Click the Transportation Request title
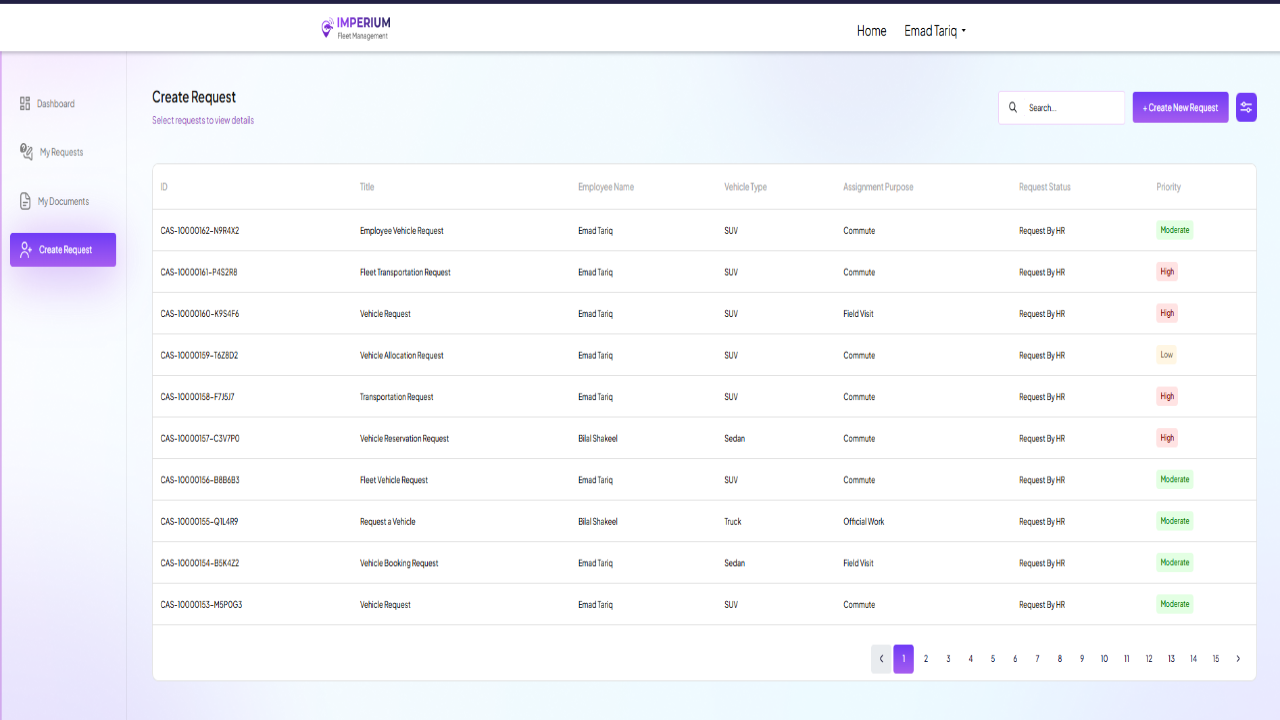 [397, 397]
